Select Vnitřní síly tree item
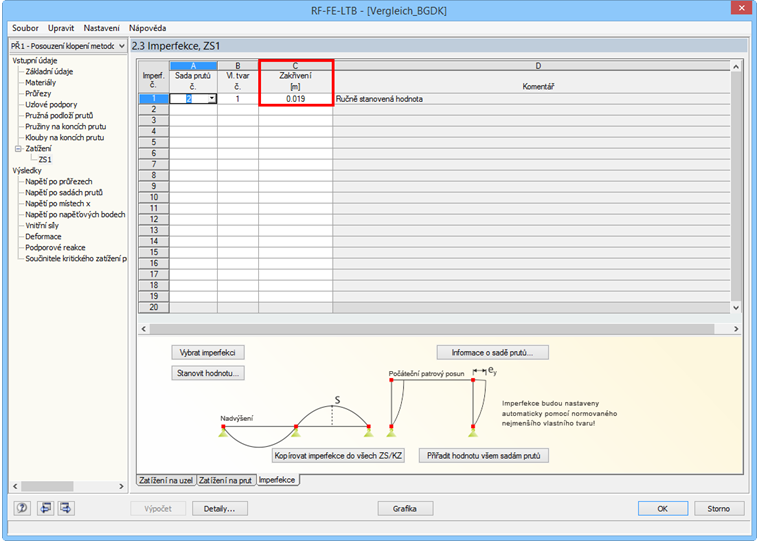 coord(42,225)
